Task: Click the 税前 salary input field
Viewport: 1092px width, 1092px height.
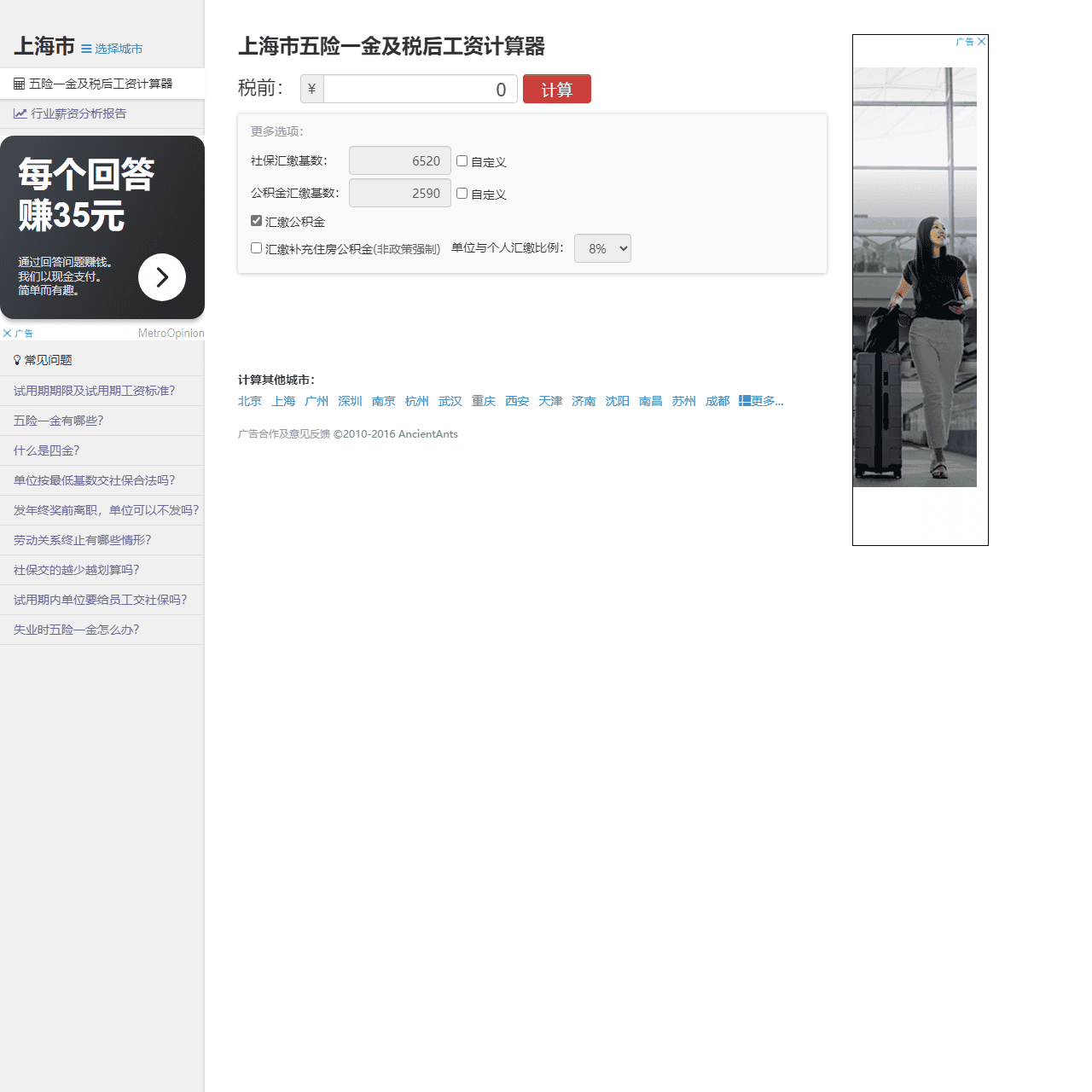Action: (x=418, y=89)
